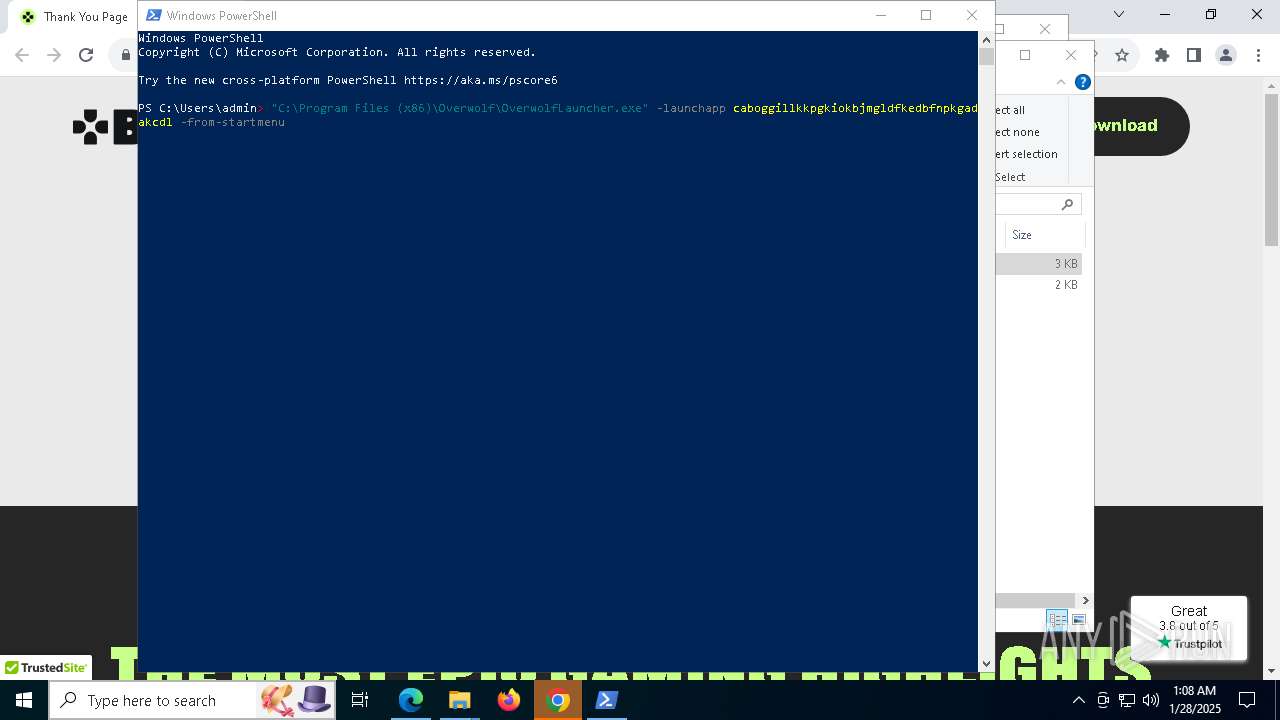
Task: Open Firefox from the taskbar
Action: 509,700
